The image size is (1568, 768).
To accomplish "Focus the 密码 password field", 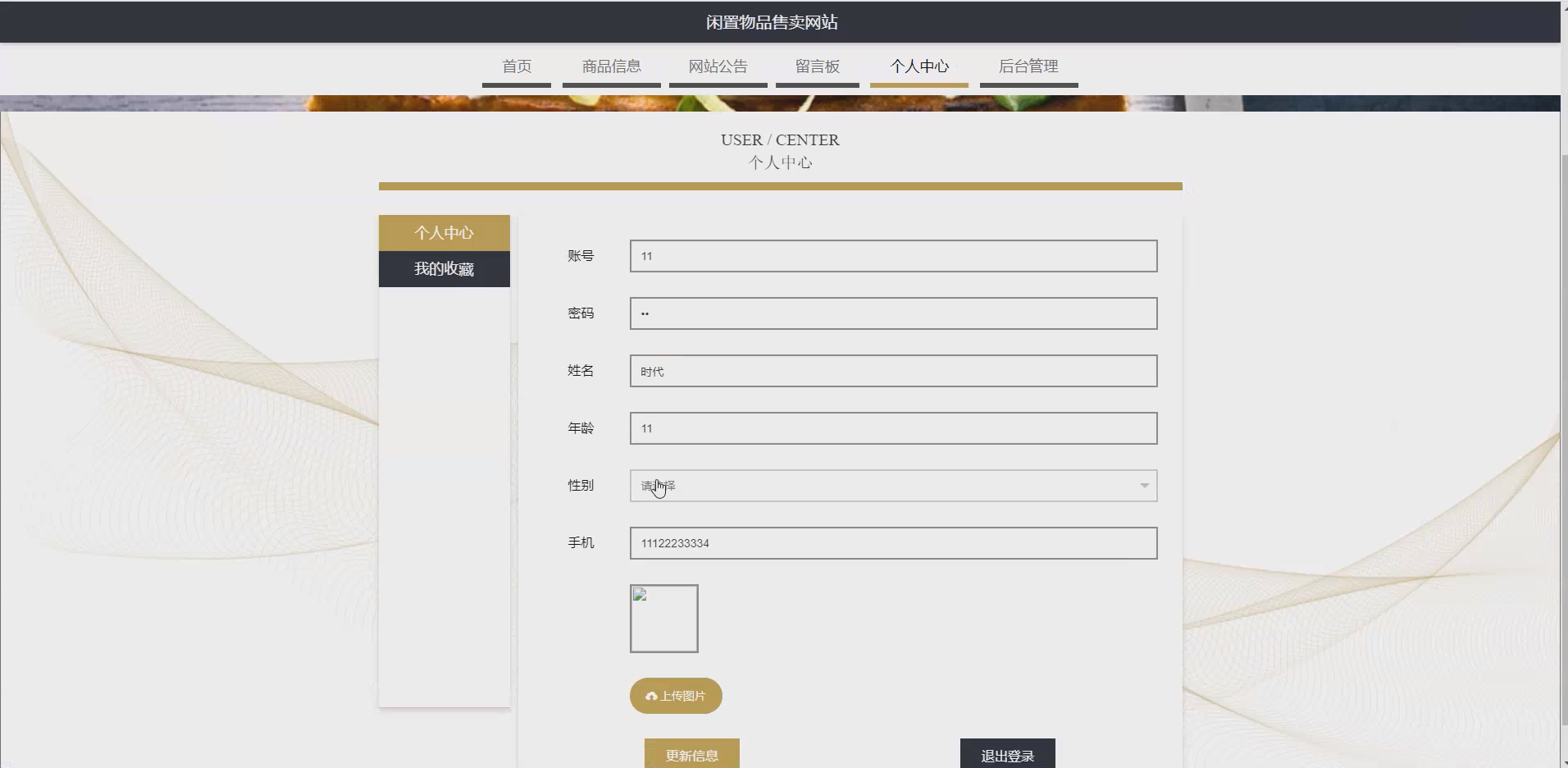I will pos(892,313).
